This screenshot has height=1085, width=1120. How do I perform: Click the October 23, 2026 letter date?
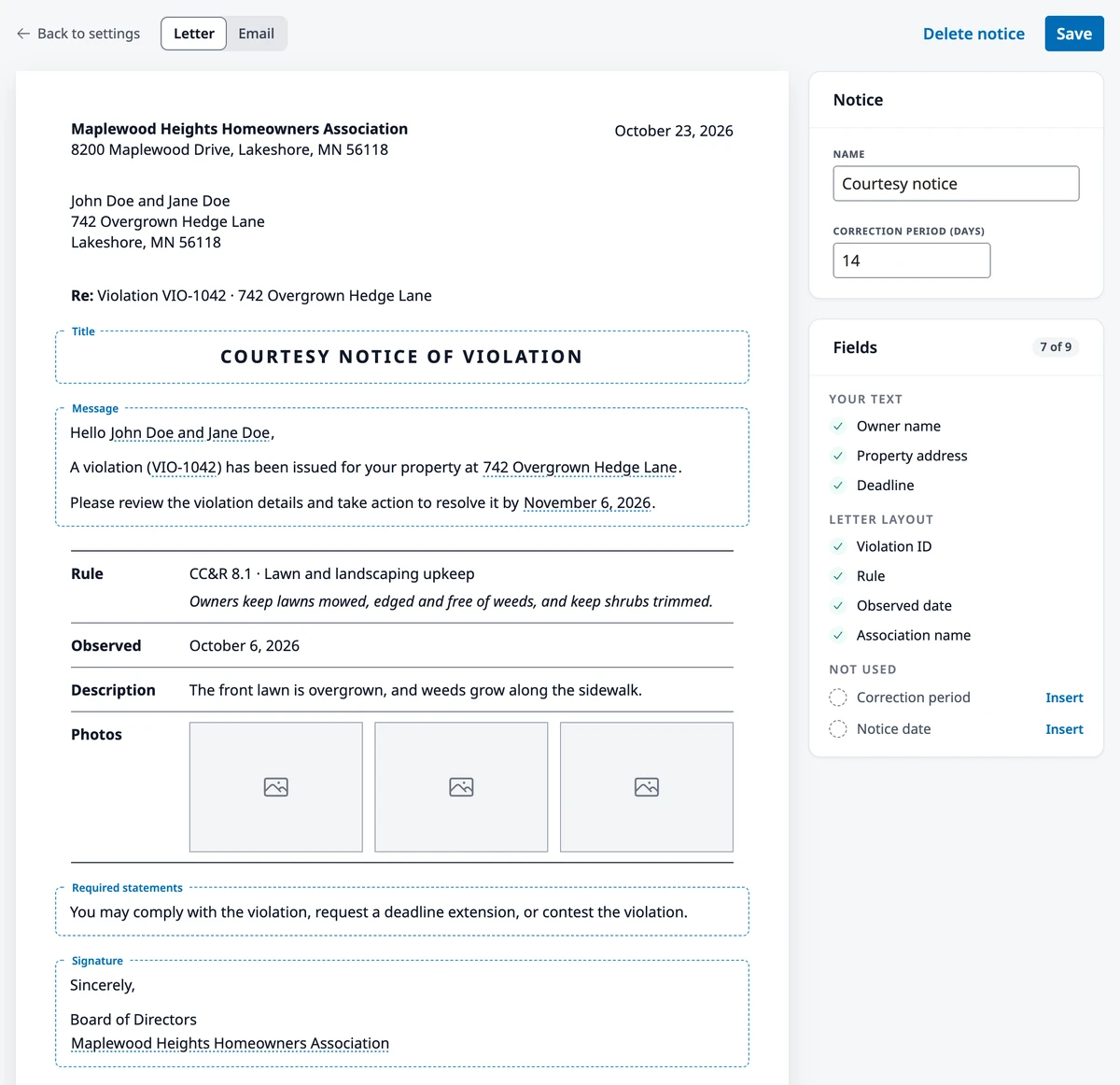pos(674,131)
